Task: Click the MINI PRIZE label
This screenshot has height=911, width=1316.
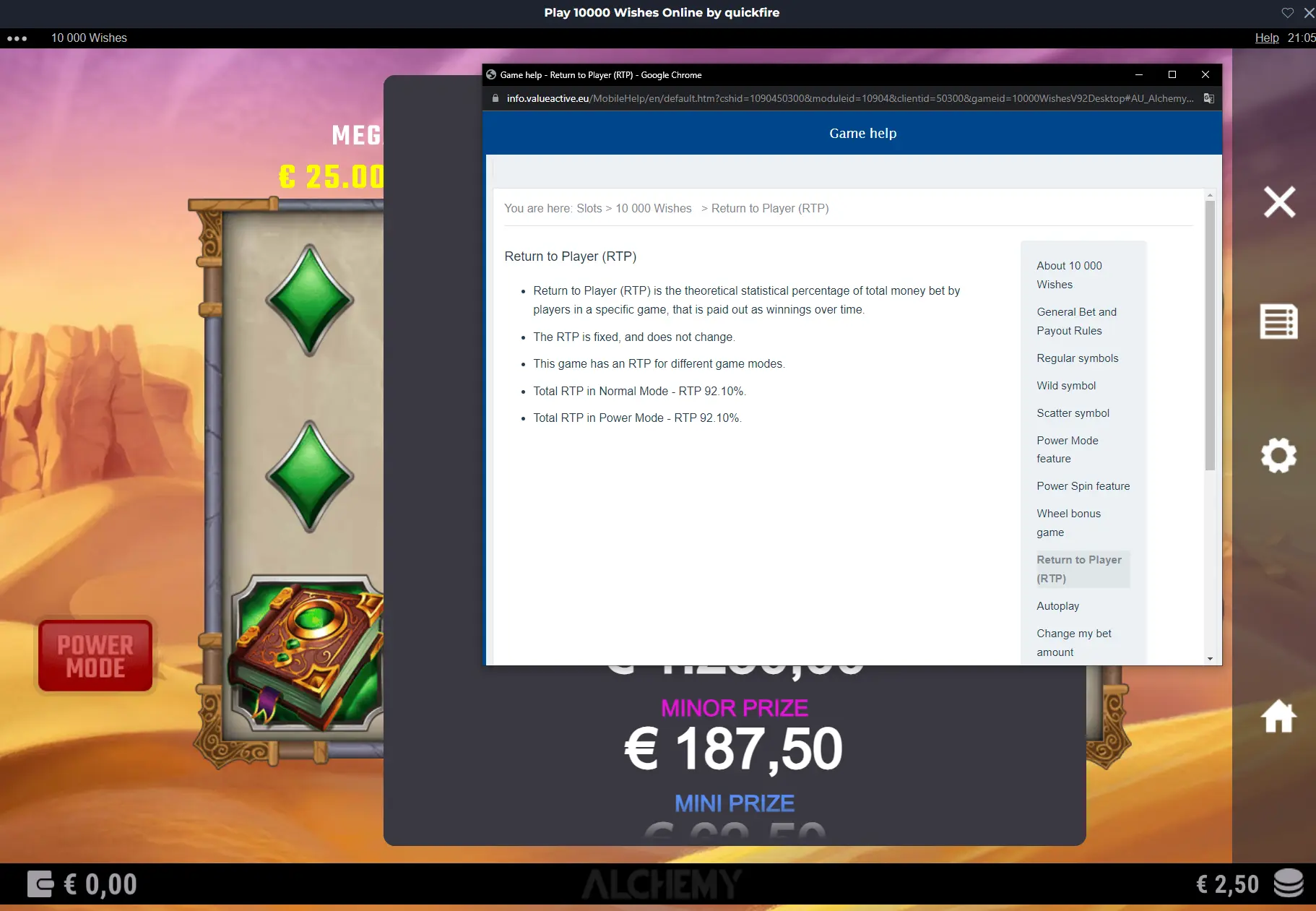Action: (x=734, y=803)
